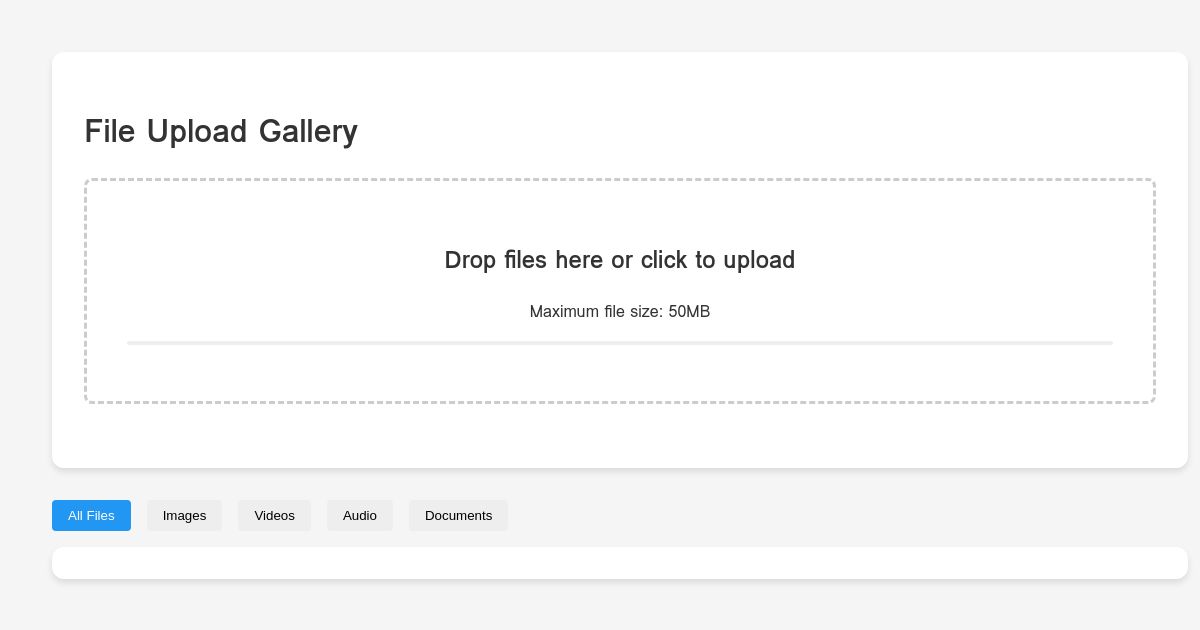
Task: Pick the Documents filter chip
Action: [x=458, y=515]
